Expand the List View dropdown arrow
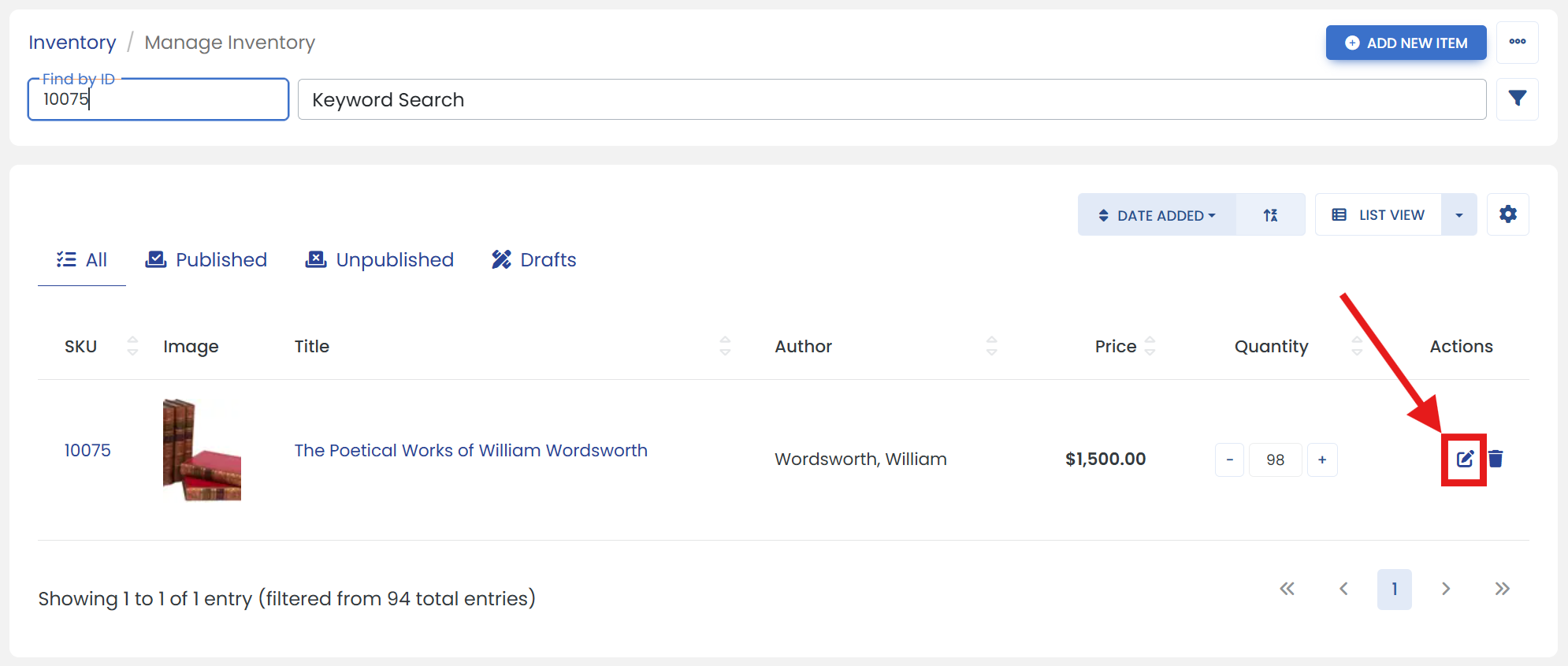 (1458, 215)
